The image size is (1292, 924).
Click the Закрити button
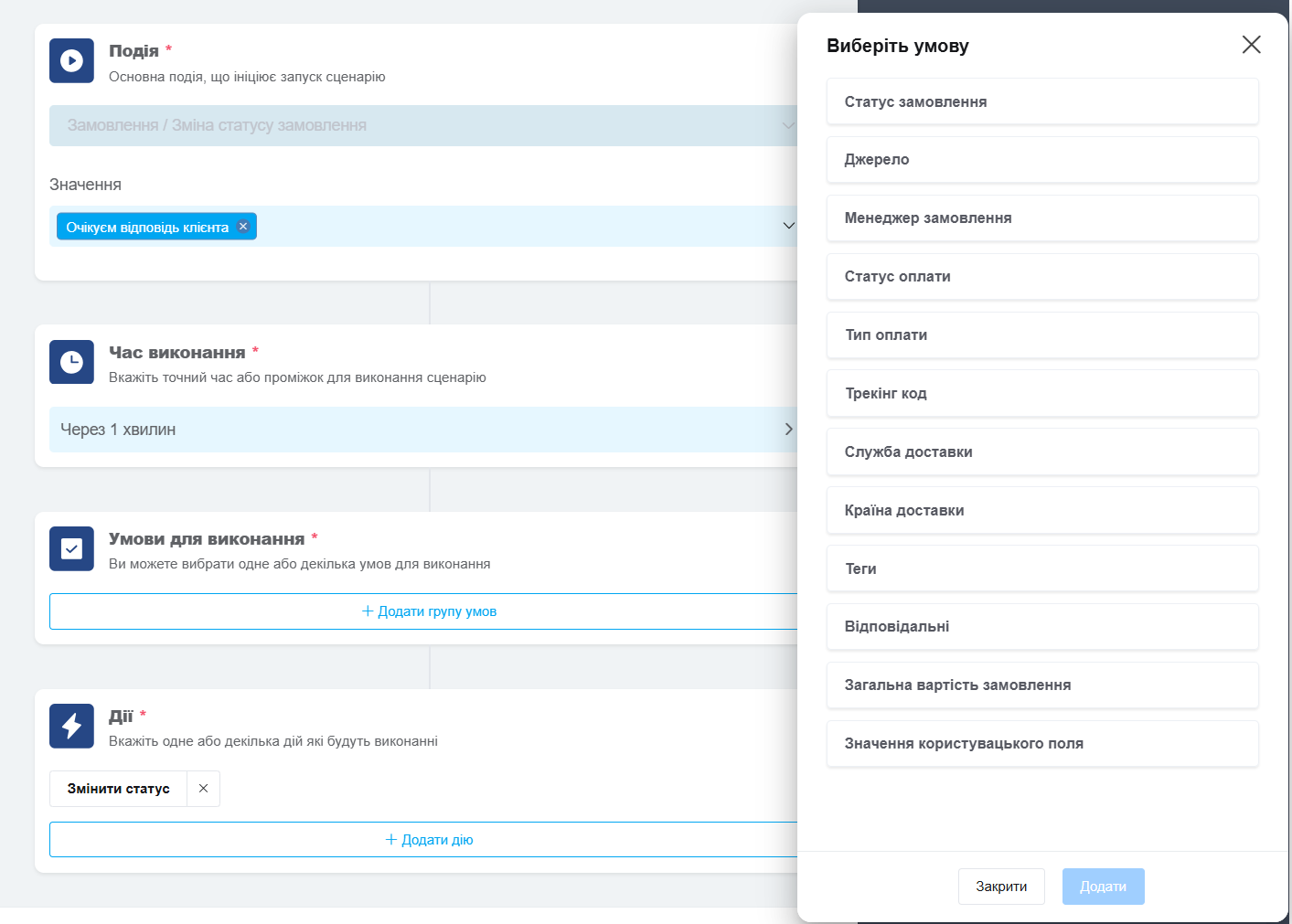click(x=1001, y=887)
